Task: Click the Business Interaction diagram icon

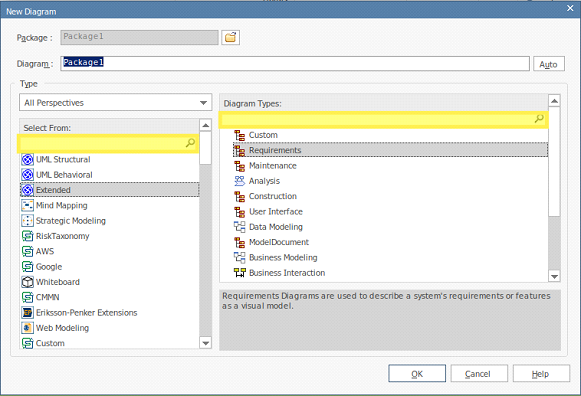Action: 240,273
